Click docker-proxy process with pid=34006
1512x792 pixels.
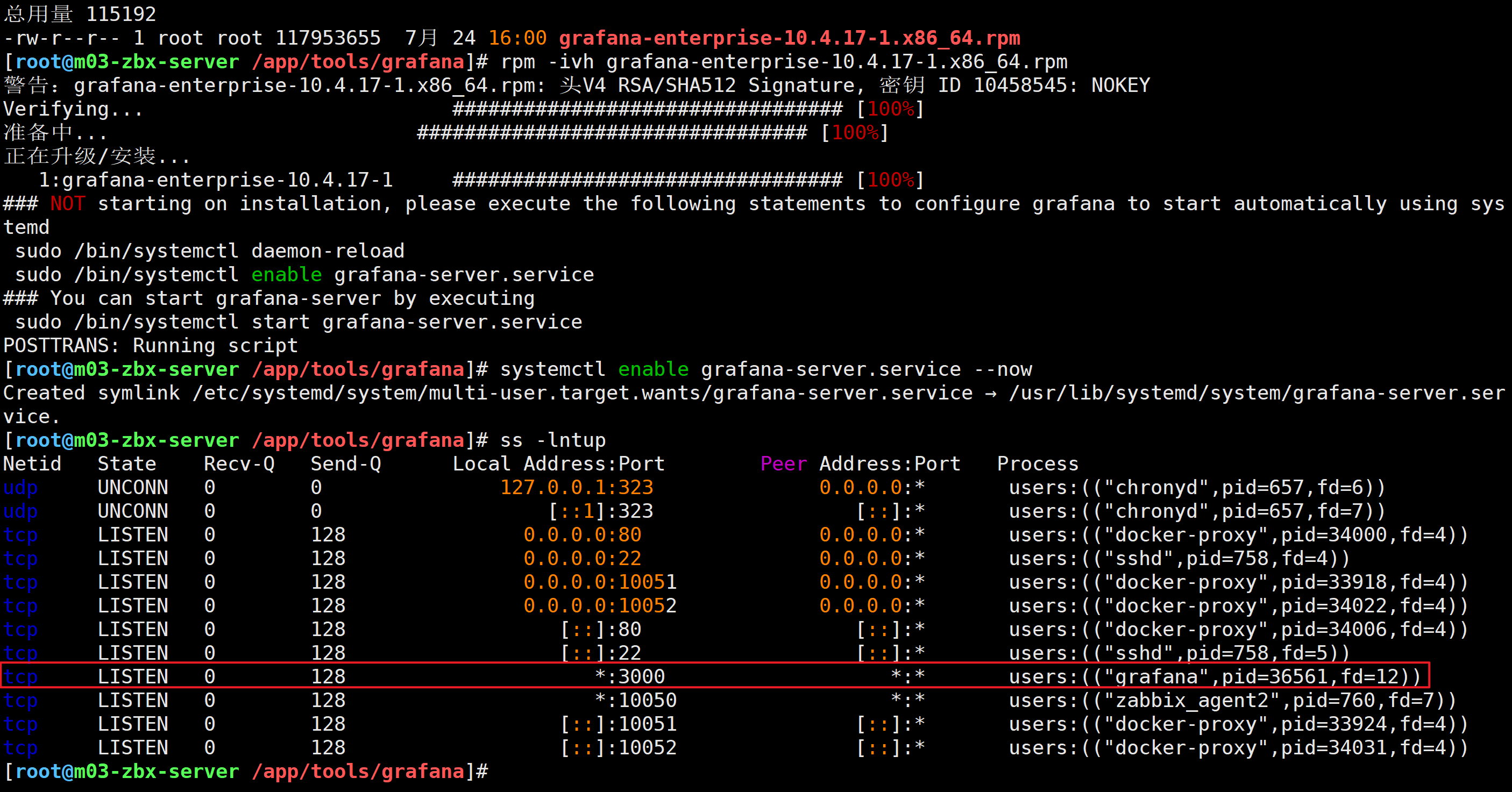coord(1238,630)
